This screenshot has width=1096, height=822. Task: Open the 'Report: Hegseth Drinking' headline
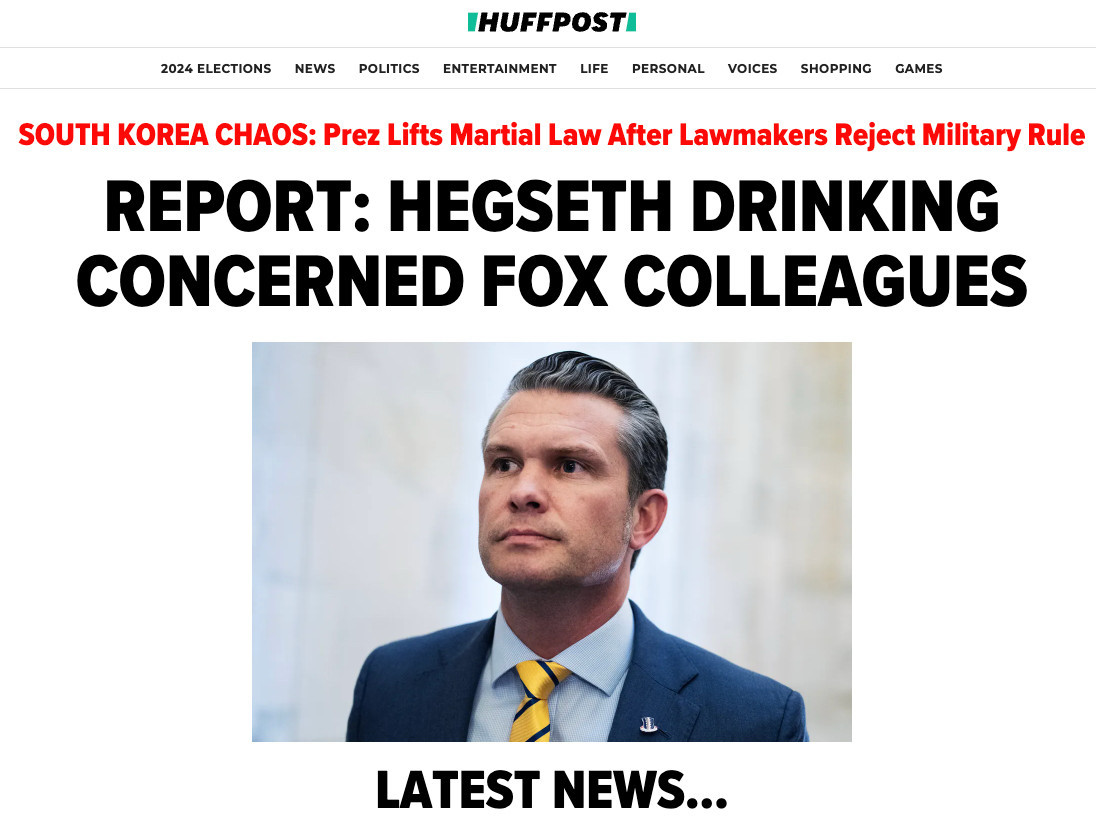551,206
